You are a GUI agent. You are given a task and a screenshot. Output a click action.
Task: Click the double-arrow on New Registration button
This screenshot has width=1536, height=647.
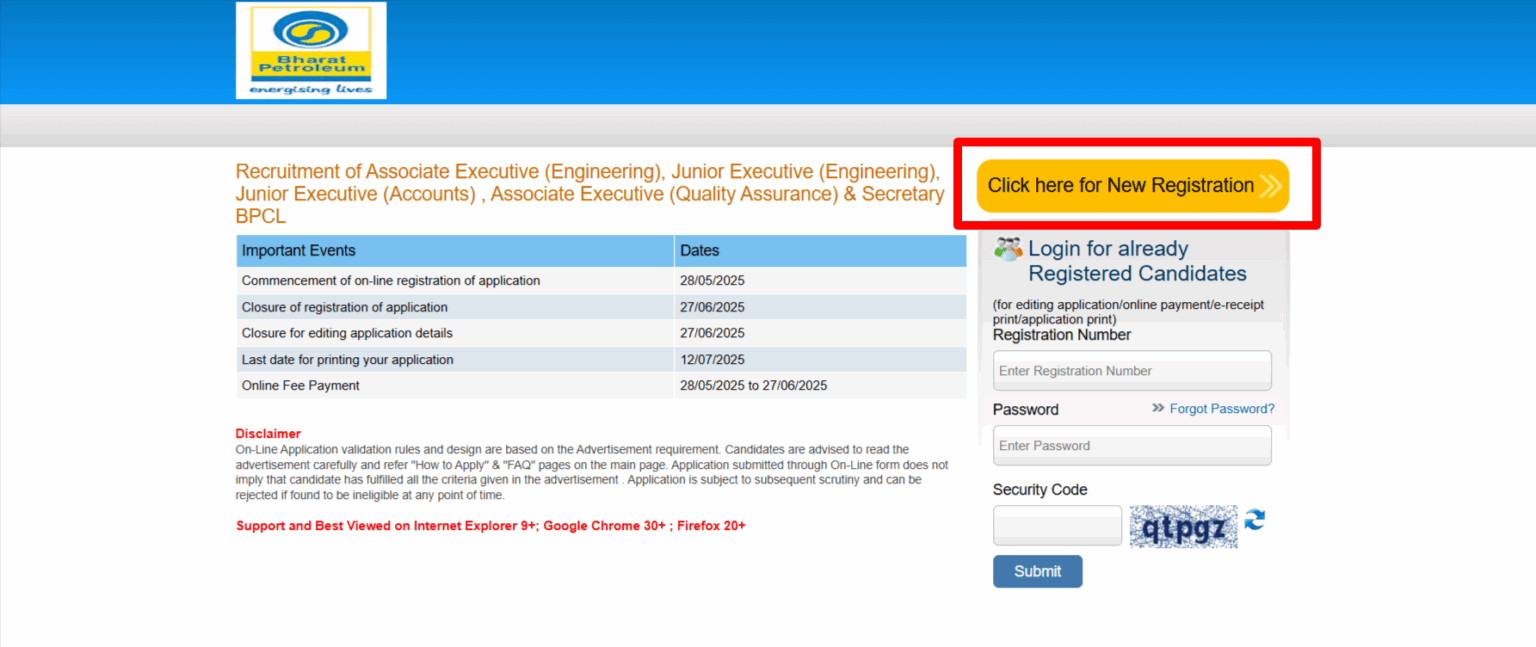click(x=1271, y=186)
